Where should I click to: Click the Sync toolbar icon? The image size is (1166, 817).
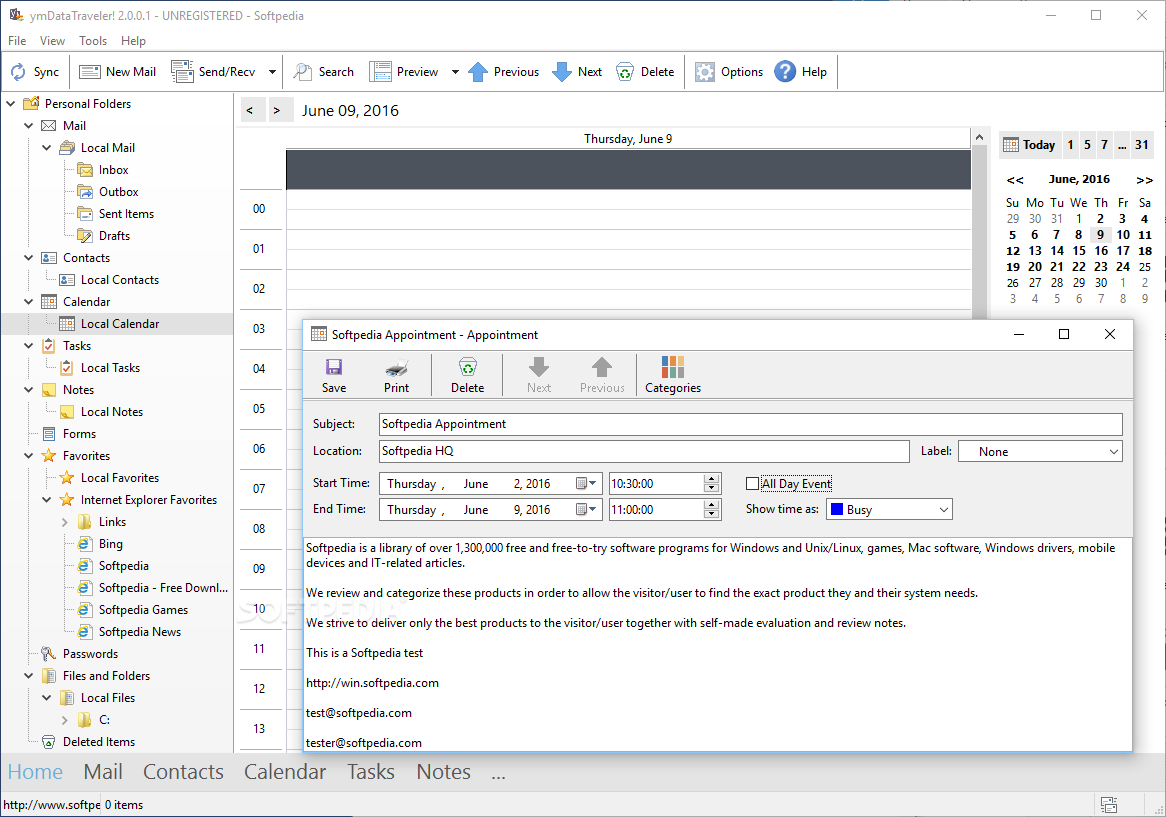pyautogui.click(x=34, y=72)
